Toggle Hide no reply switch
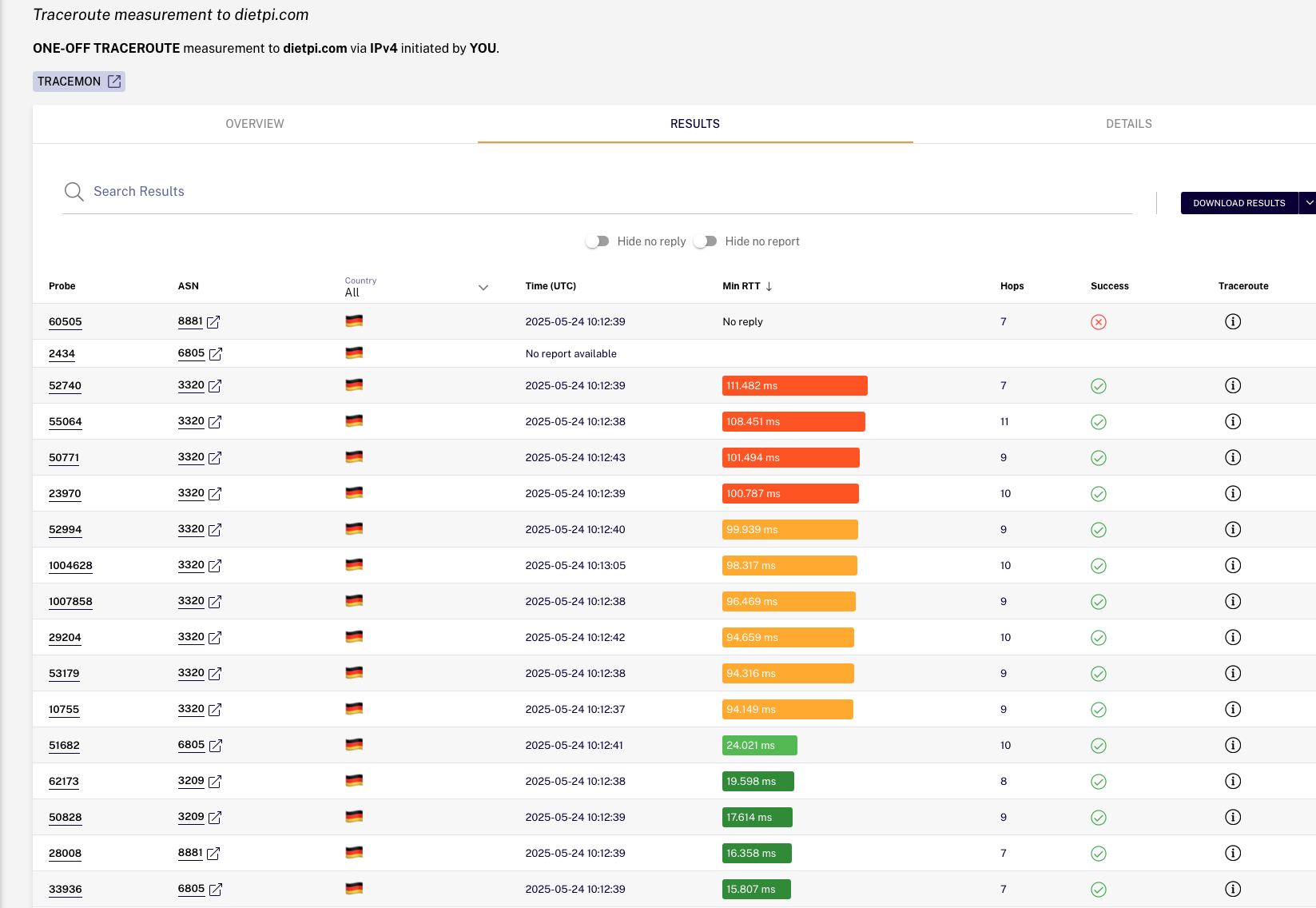This screenshot has width=1316, height=908. [597, 241]
